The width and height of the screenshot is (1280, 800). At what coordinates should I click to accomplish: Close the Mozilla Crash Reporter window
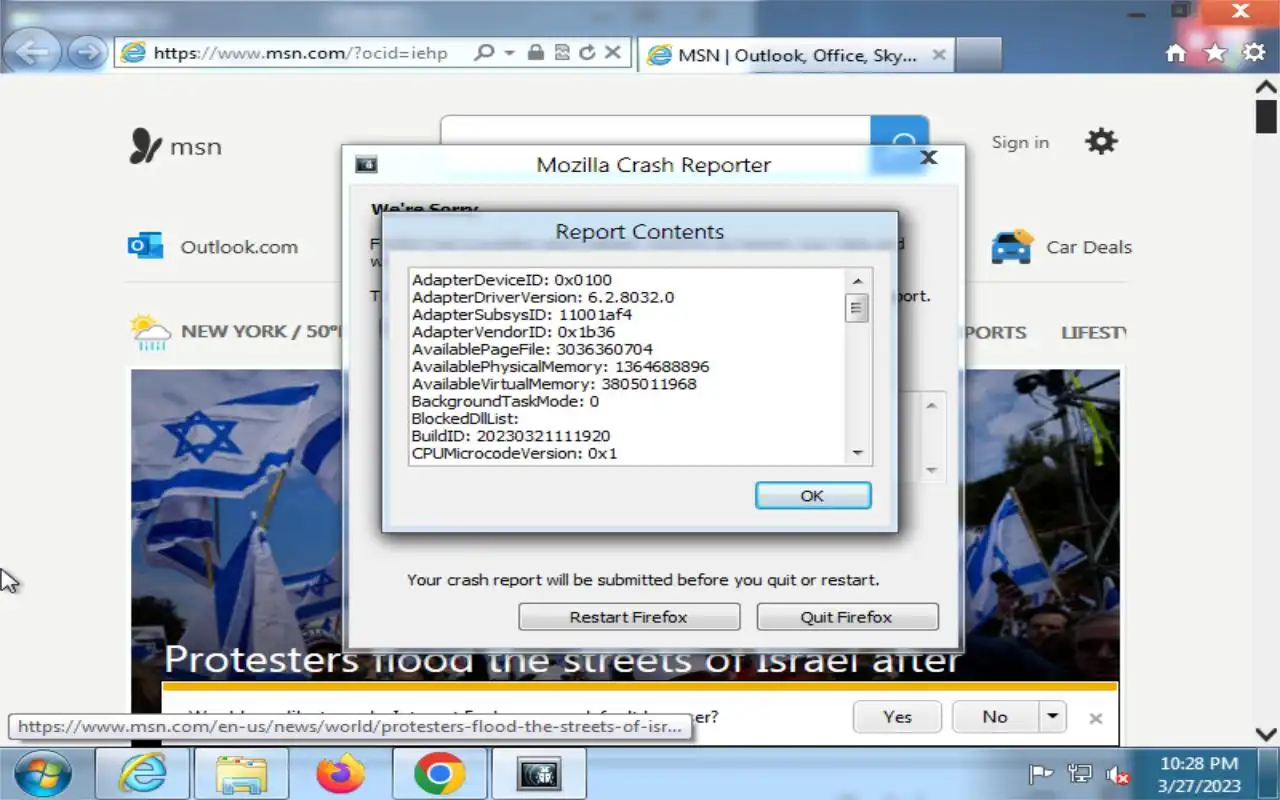click(928, 158)
